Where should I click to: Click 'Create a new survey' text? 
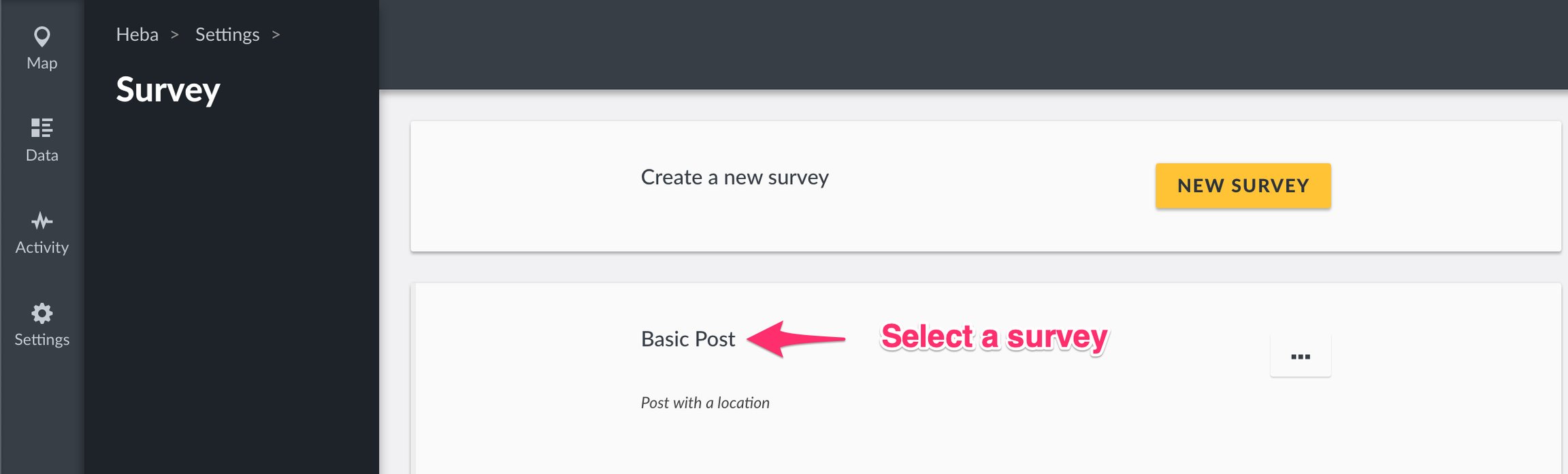pyautogui.click(x=735, y=177)
